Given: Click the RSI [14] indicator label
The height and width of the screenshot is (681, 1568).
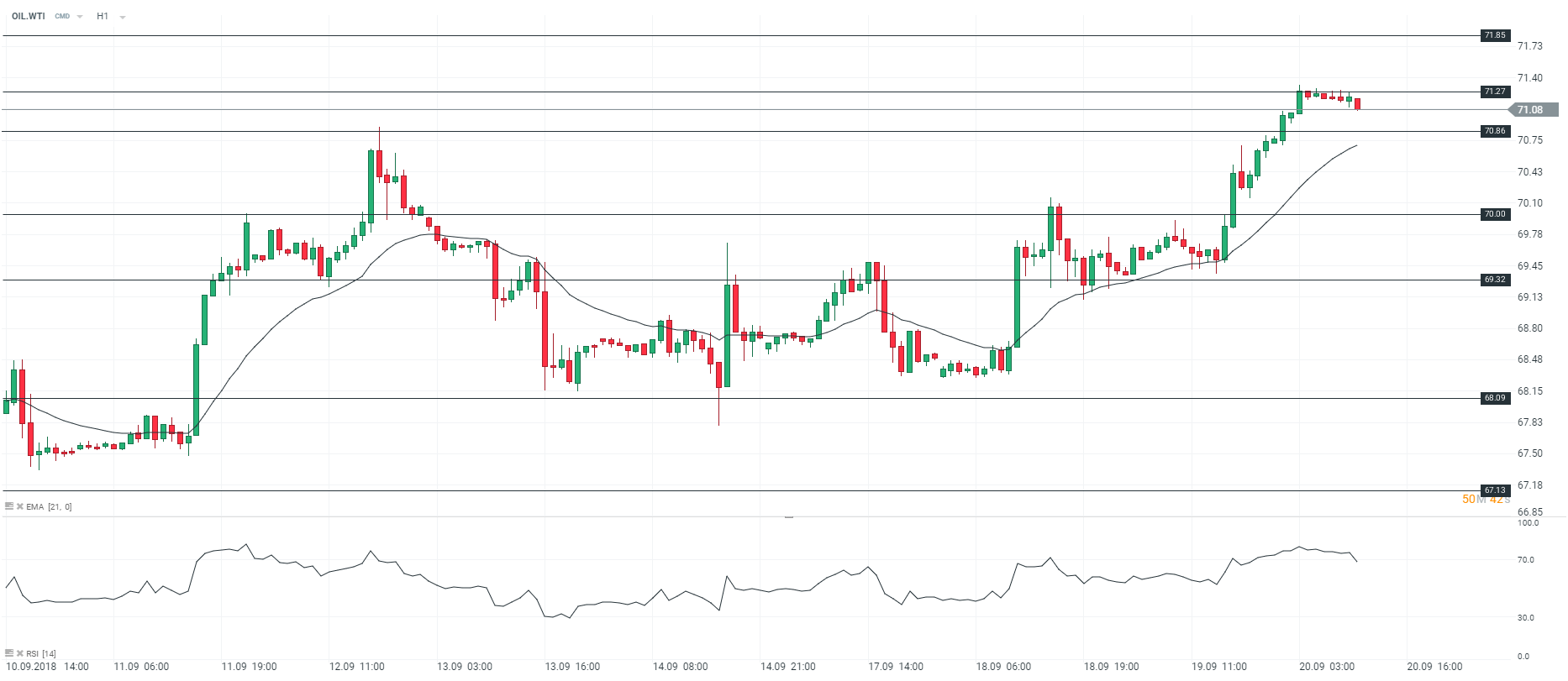Looking at the screenshot, I should tap(41, 653).
